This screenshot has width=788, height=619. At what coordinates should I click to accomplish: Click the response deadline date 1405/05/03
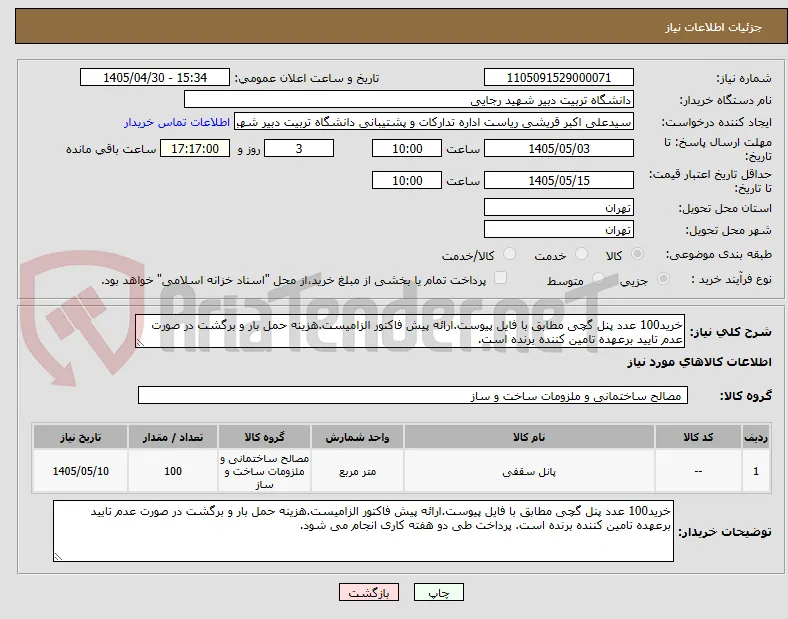(x=558, y=149)
